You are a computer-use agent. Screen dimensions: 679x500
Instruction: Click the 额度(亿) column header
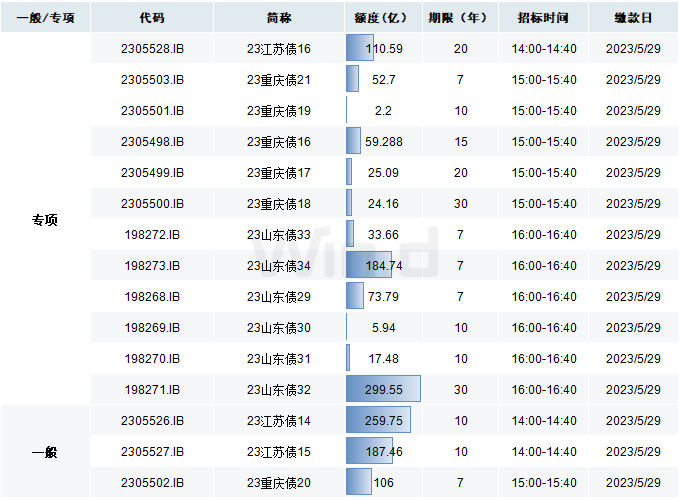383,17
